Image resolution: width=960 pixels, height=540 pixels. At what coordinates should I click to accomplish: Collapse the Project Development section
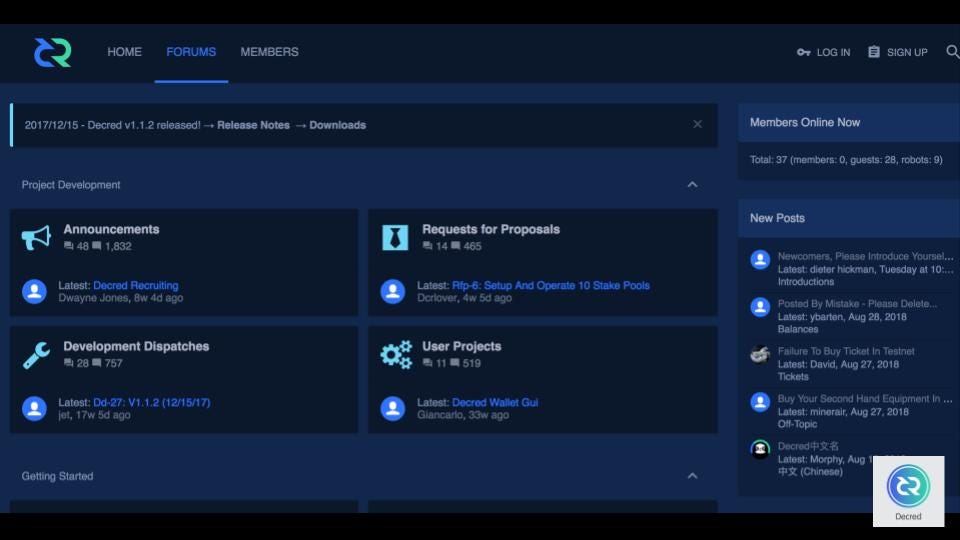pos(692,185)
